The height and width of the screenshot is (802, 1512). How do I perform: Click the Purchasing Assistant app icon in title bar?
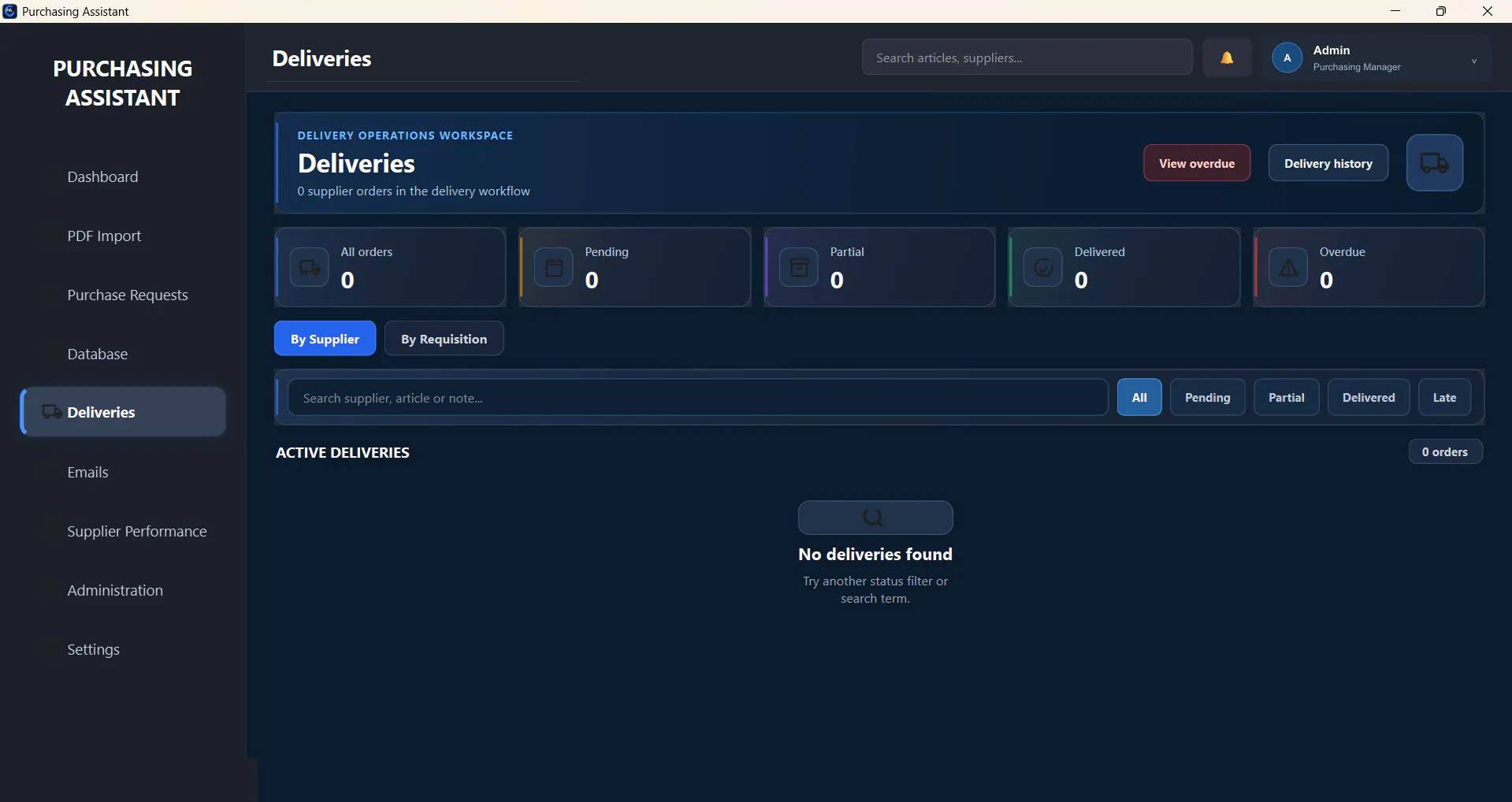[x=9, y=11]
